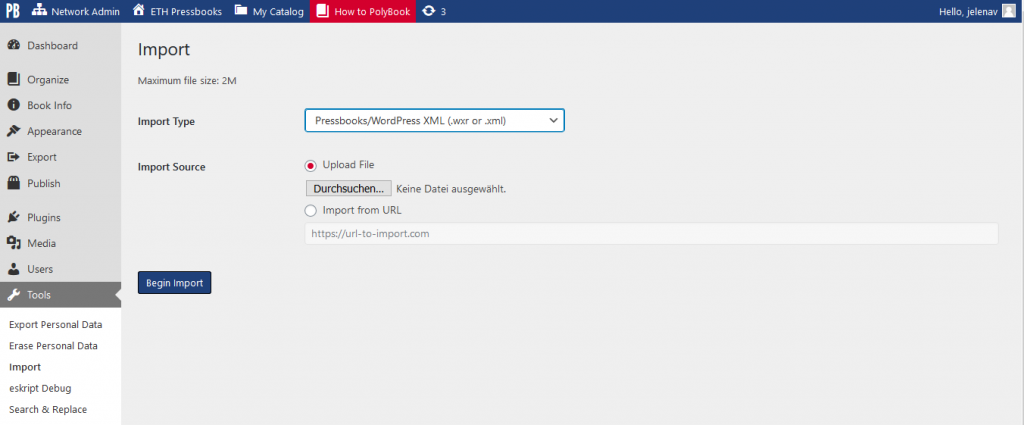
Task: Click the Import page heading
Action: click(x=164, y=50)
